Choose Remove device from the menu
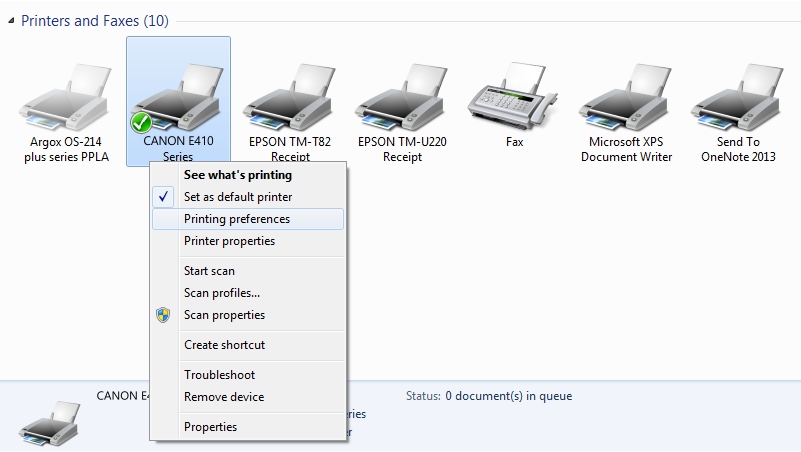 224,397
